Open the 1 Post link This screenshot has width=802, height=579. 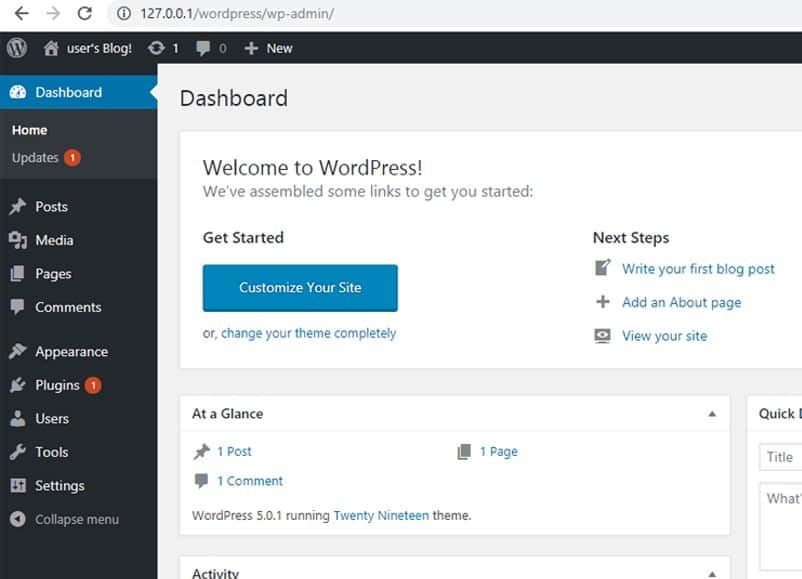(x=234, y=452)
